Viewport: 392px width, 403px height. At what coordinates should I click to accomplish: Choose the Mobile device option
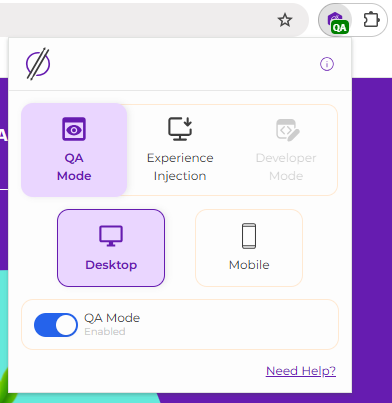coord(249,248)
